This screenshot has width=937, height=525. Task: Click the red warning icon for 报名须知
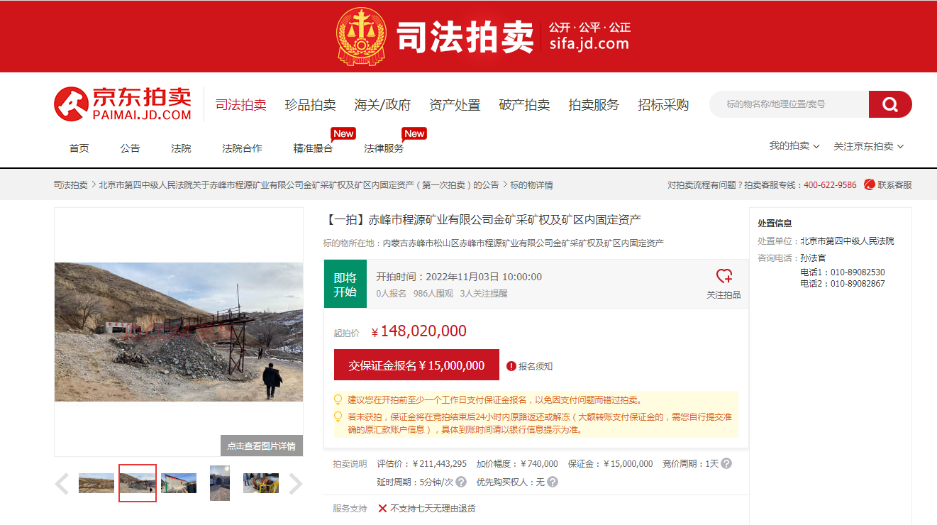[x=511, y=366]
